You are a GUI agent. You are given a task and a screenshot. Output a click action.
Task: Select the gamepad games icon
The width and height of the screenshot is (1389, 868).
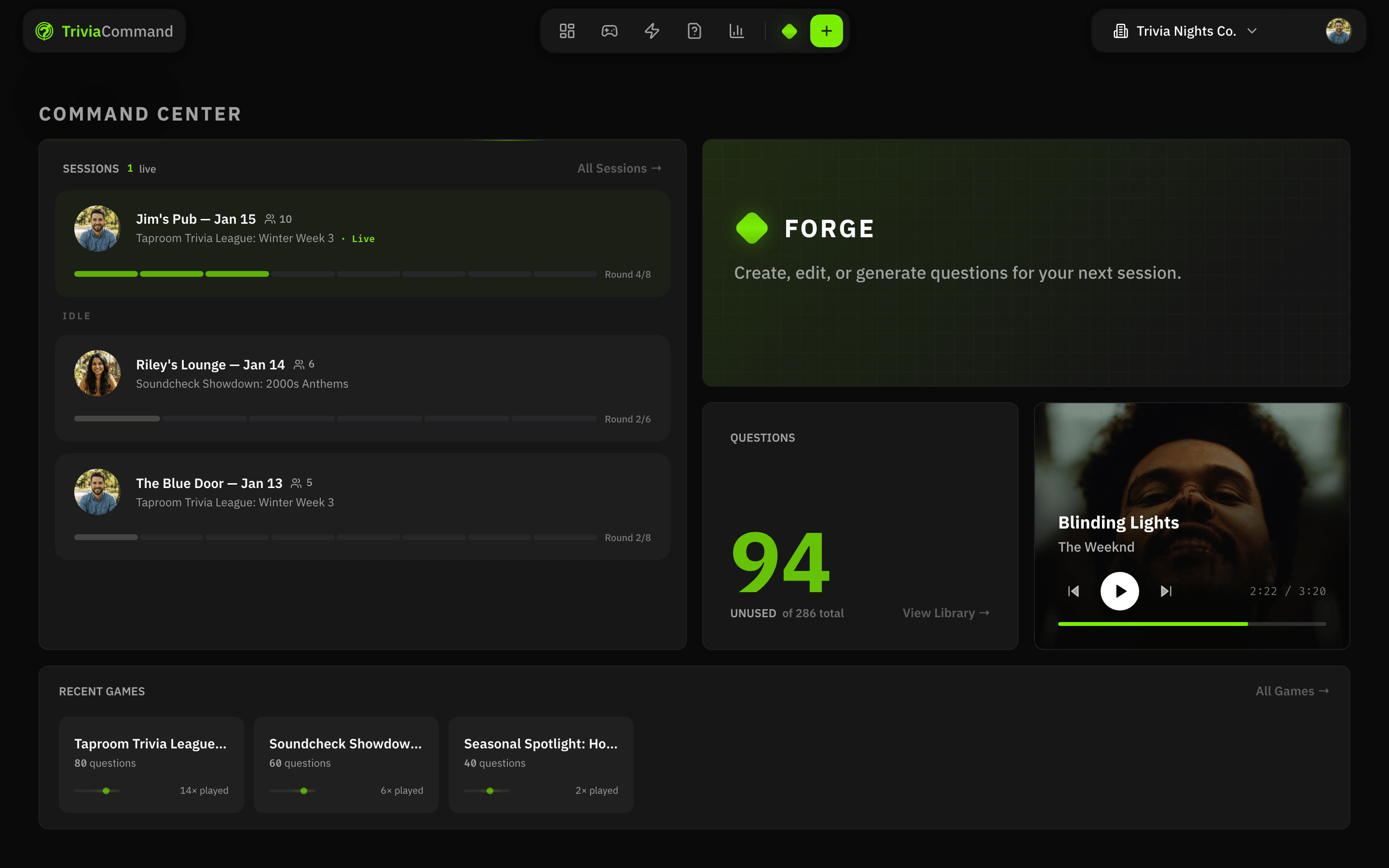pyautogui.click(x=610, y=30)
